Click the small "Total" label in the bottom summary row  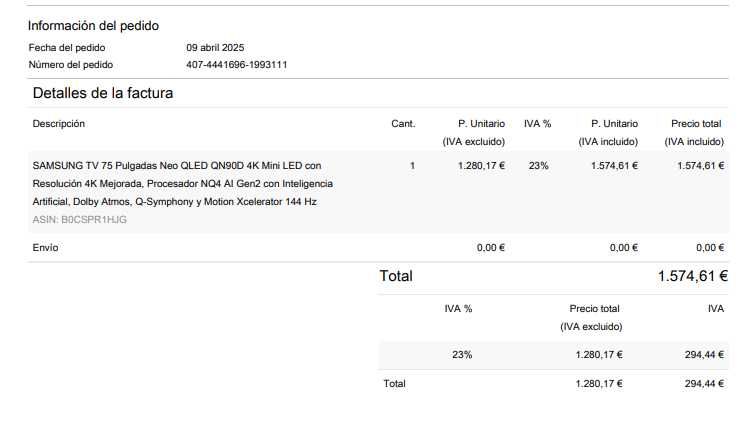[395, 384]
